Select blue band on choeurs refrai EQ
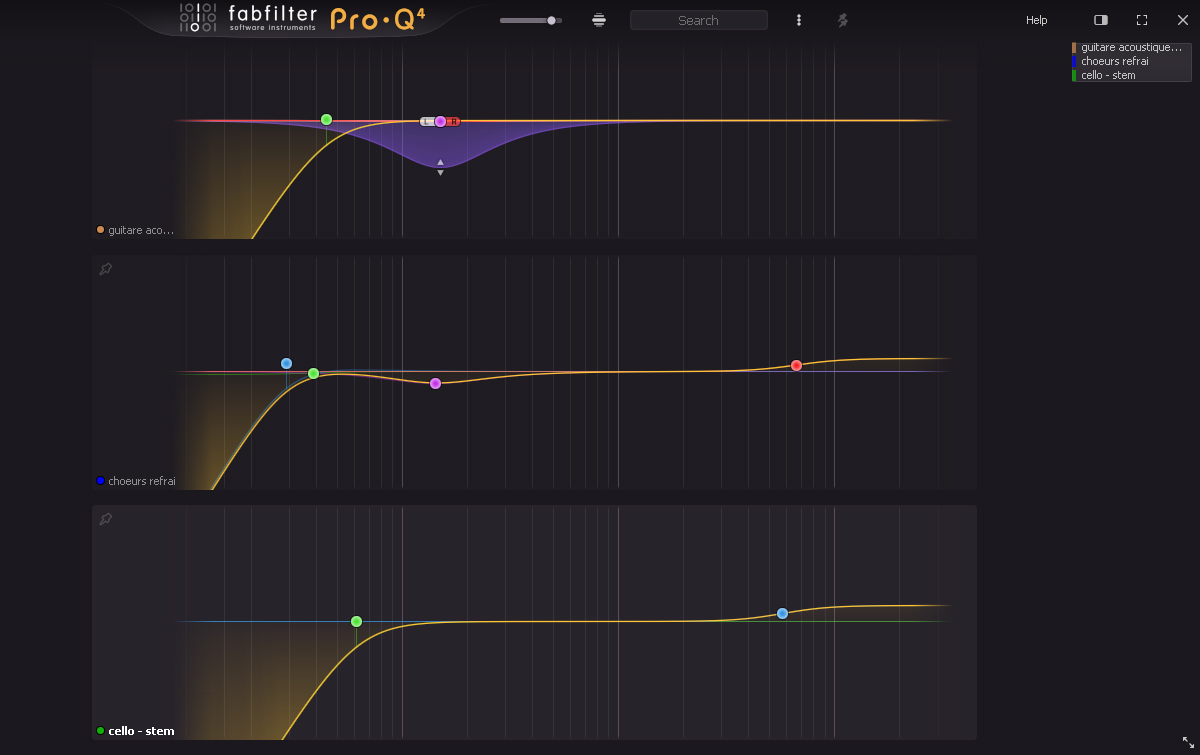This screenshot has width=1200, height=755. [x=286, y=363]
